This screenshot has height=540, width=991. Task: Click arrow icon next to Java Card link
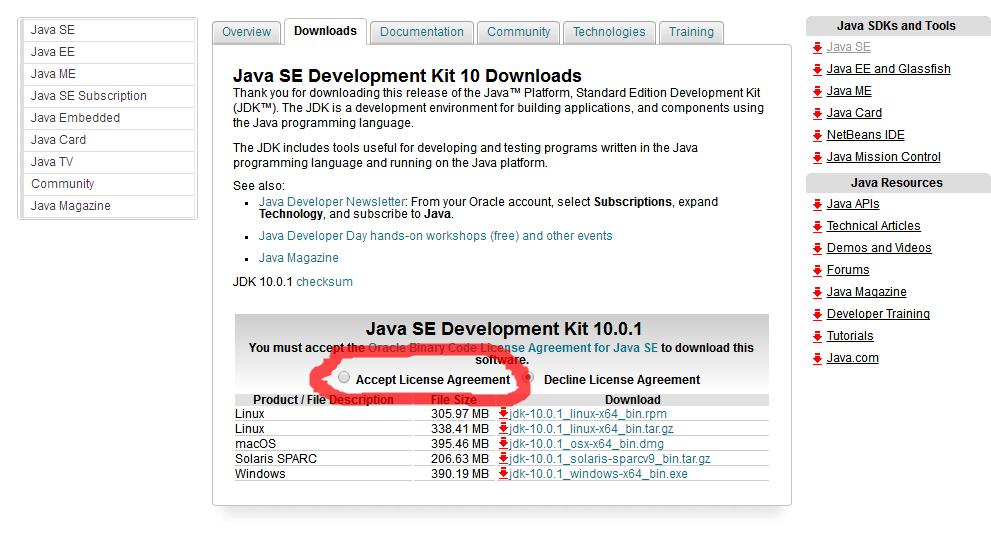point(817,113)
